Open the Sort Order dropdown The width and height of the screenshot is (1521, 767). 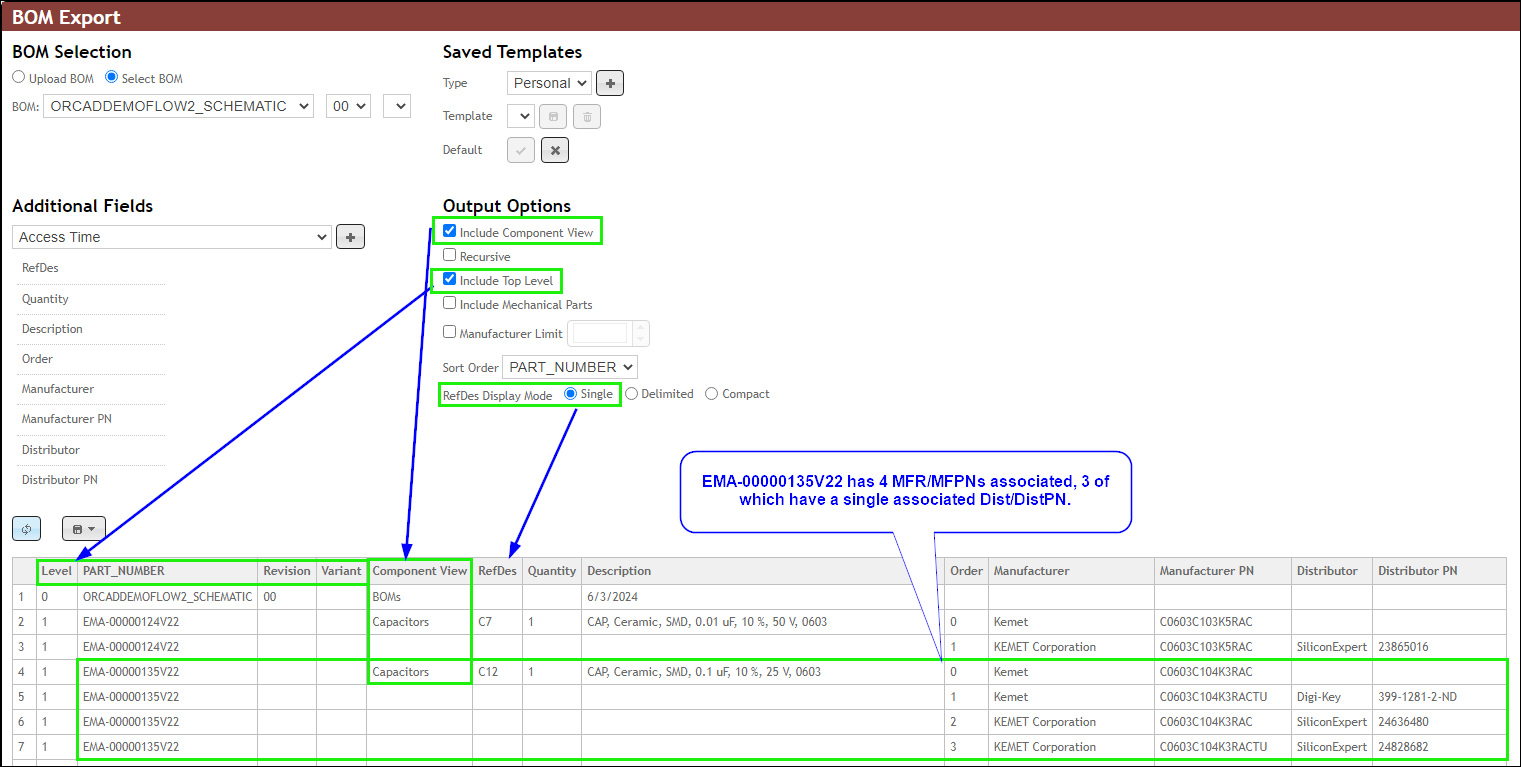569,366
